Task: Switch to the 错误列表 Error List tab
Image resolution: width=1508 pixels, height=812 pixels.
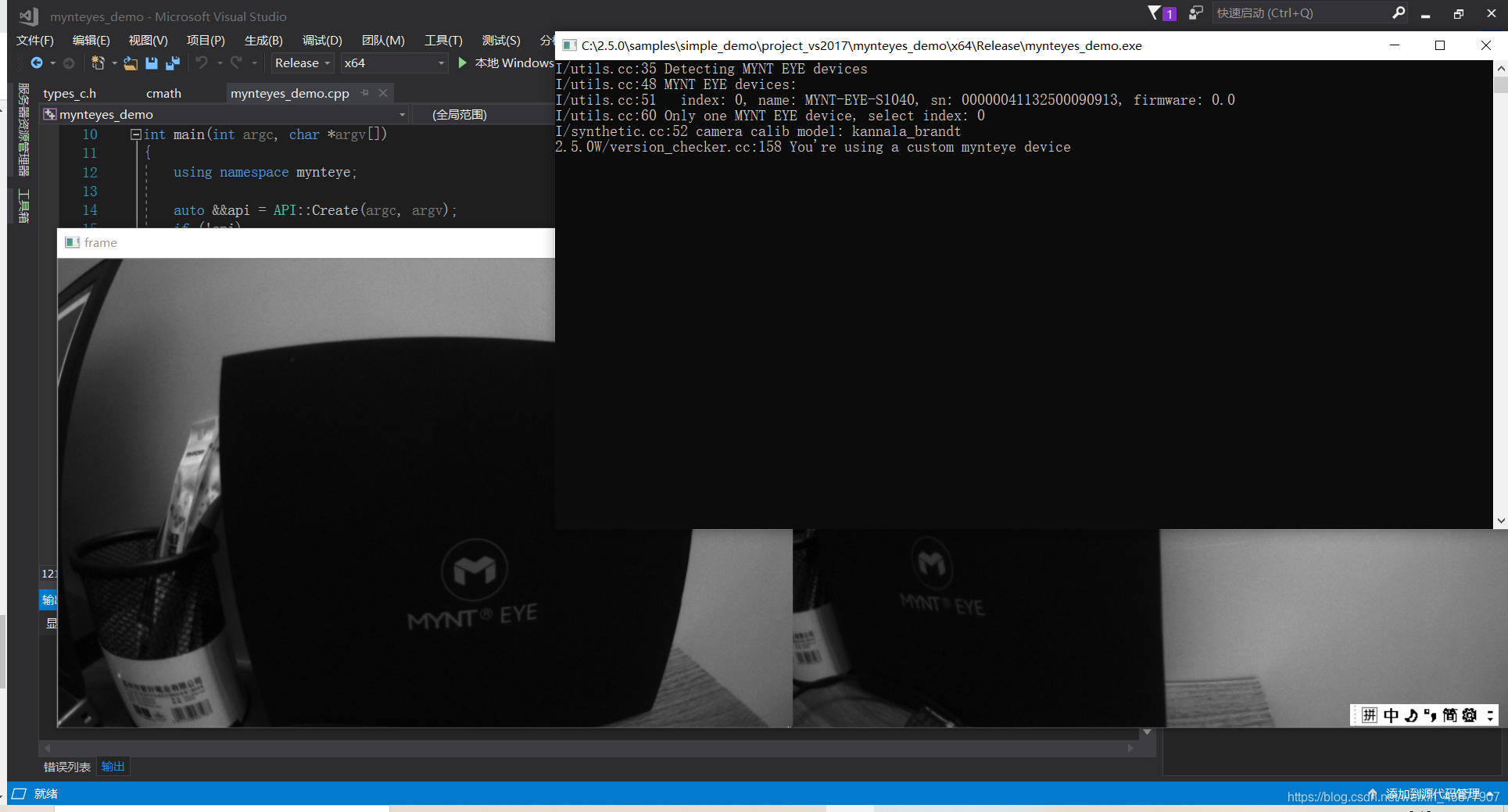Action: coord(67,767)
